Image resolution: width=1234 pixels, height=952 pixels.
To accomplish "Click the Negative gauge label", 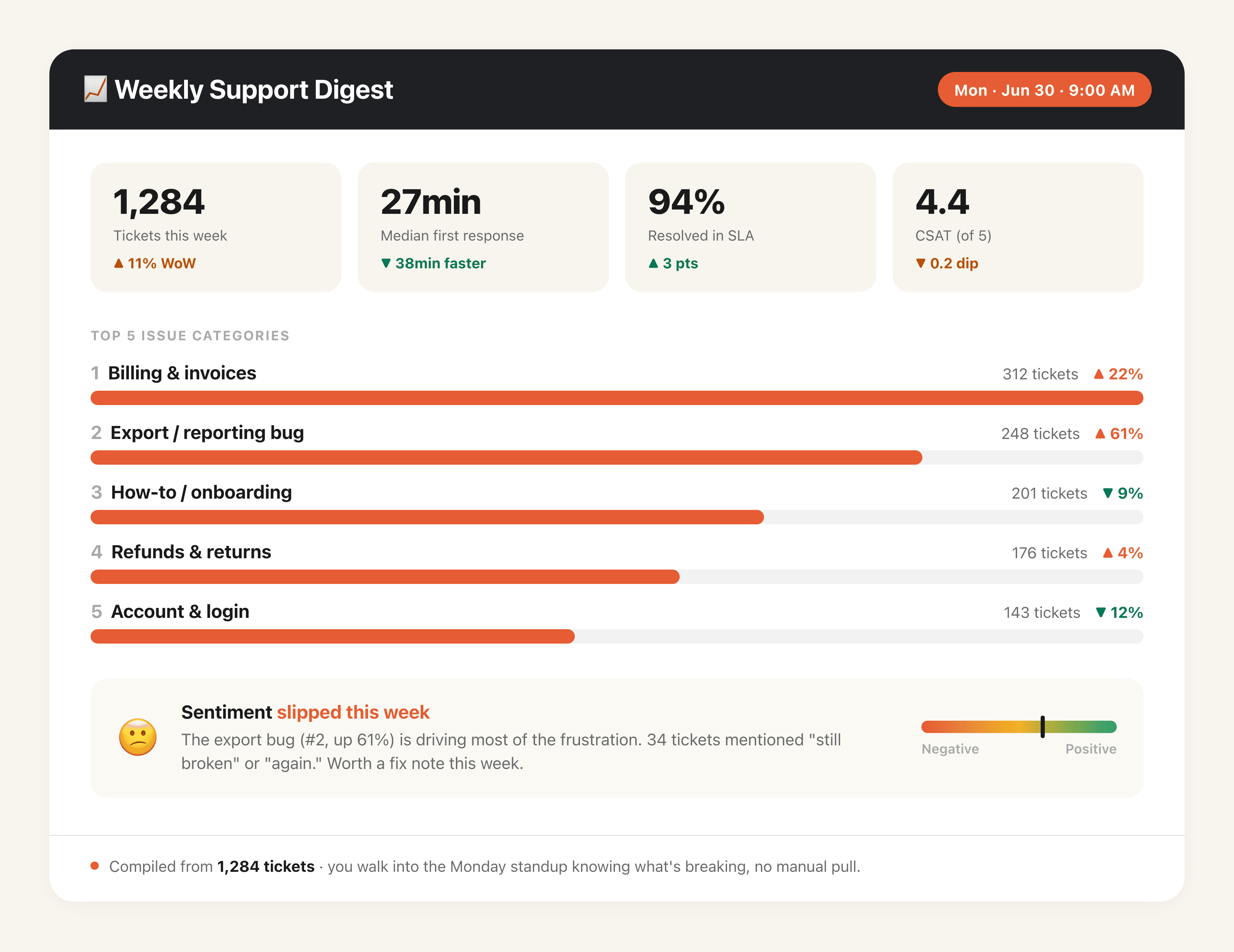I will pos(950,749).
